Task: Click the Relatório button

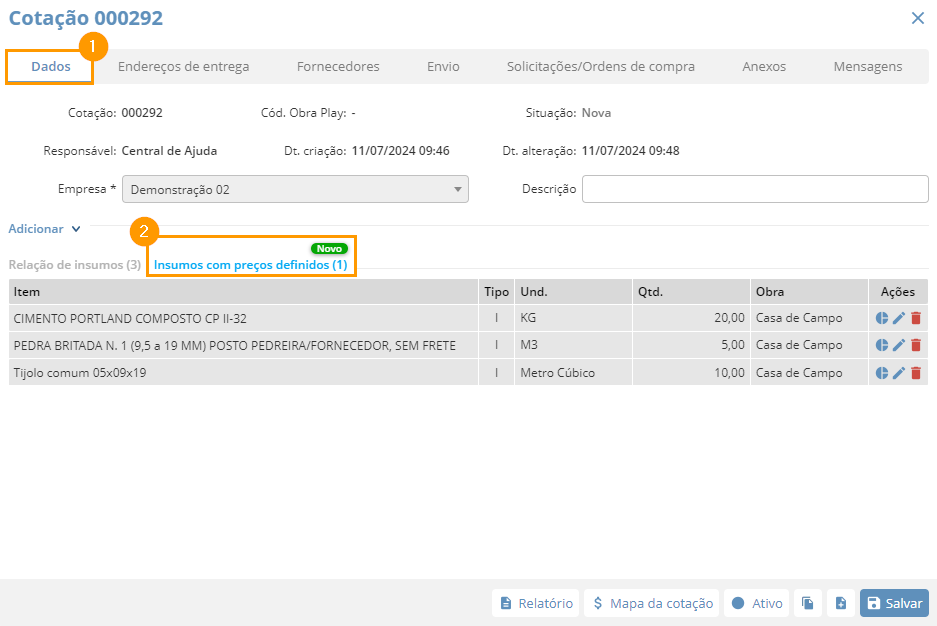Action: (536, 603)
